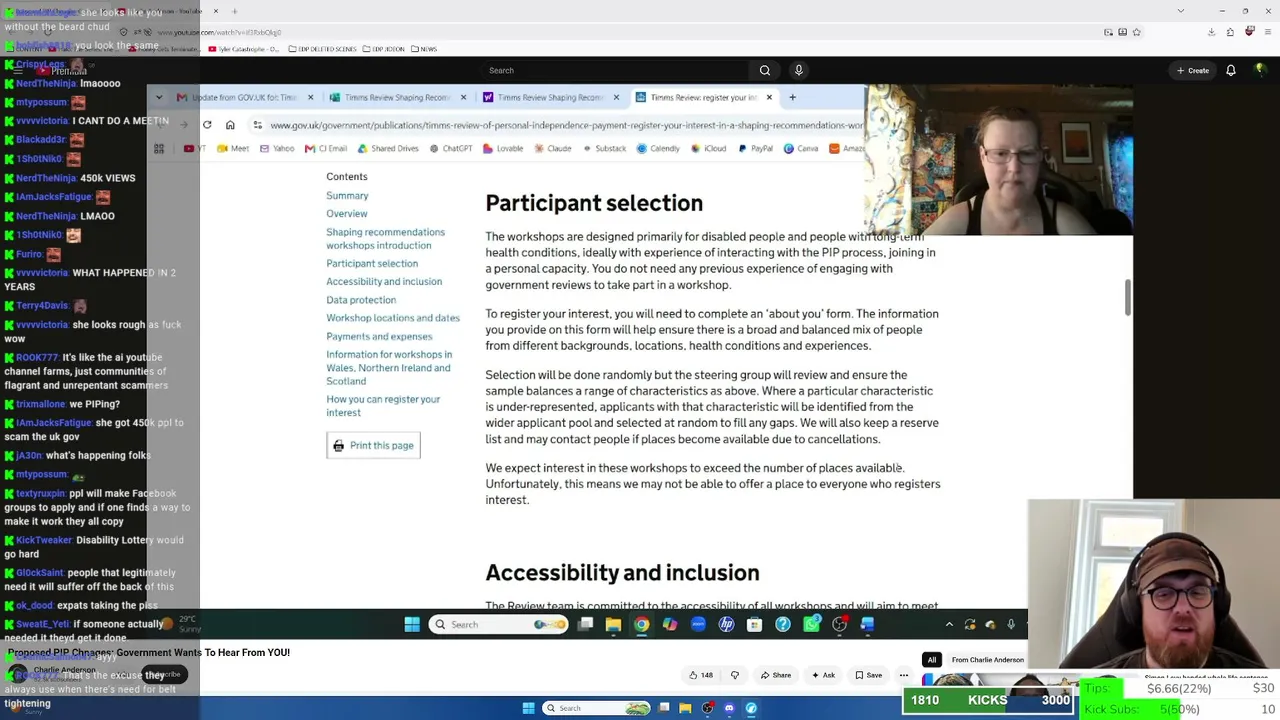Screen dimensions: 1280x720
Task: Open the CJ Email bookmark
Action: tap(326, 148)
